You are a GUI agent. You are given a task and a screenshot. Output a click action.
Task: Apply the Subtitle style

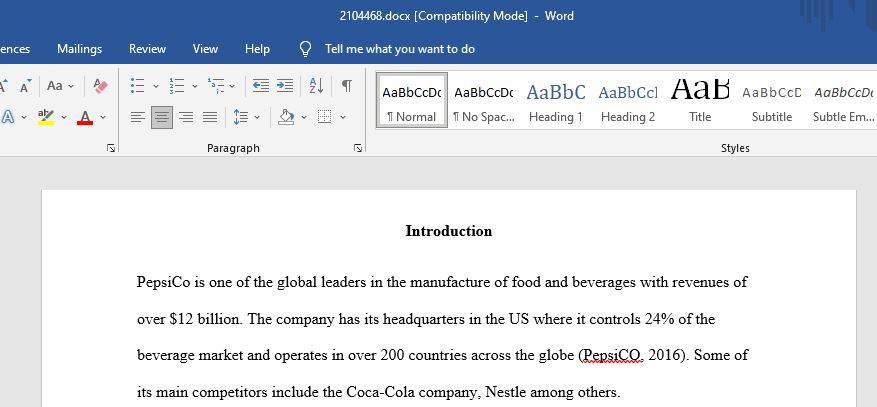point(772,100)
